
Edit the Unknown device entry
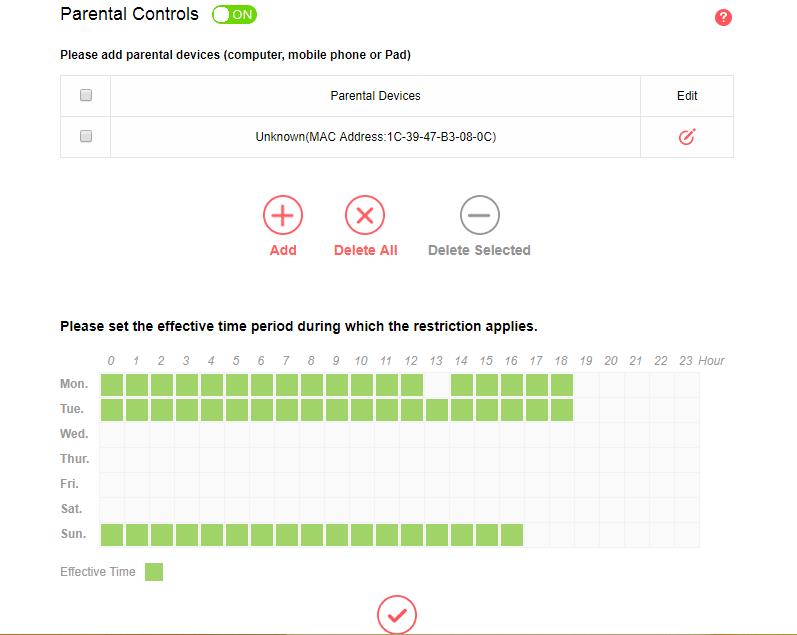pos(686,137)
